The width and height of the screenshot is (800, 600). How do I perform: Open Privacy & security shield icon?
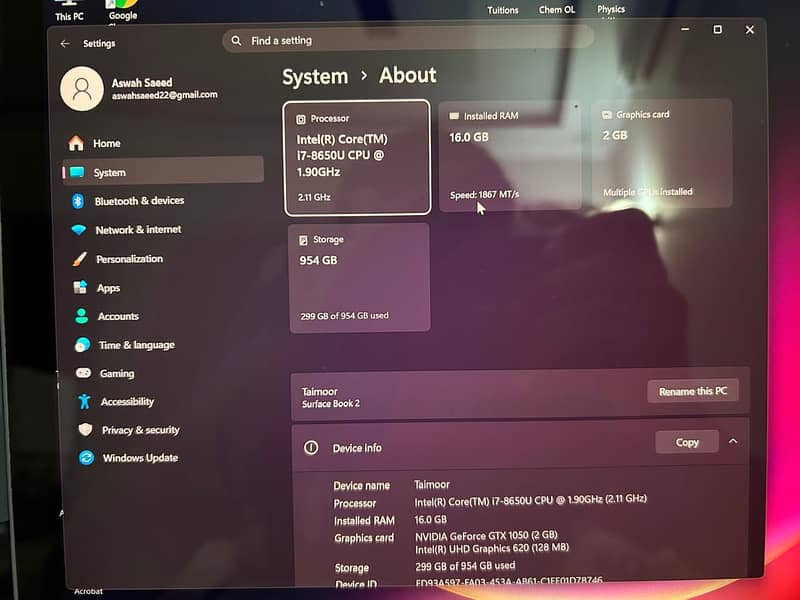(86, 430)
